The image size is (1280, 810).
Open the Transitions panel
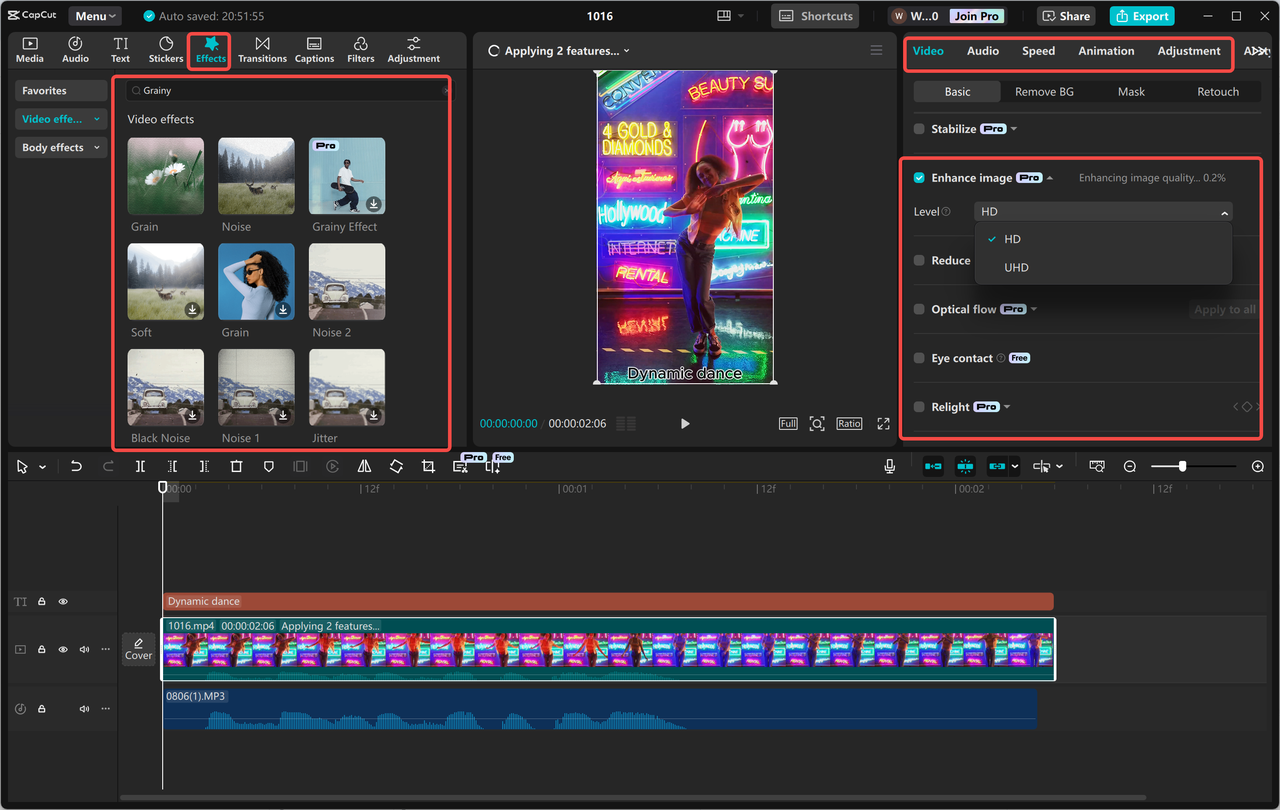click(262, 50)
